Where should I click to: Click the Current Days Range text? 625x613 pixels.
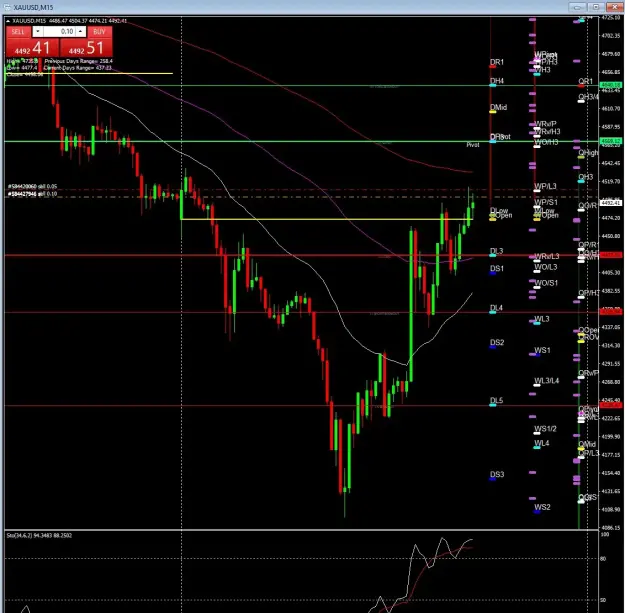pos(78,68)
